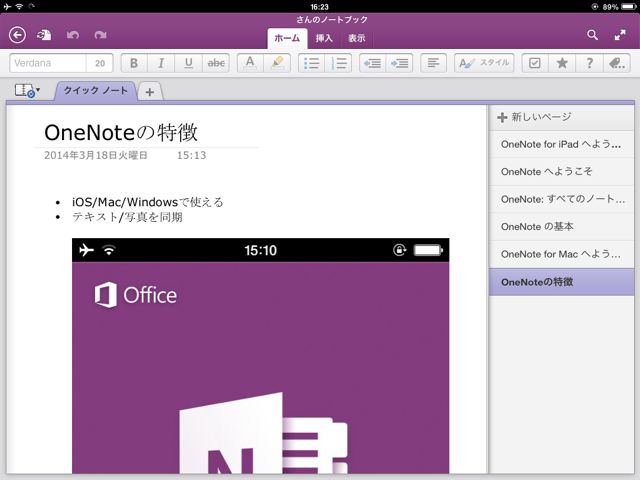
Task: Open the OneNote for Mac へよう... page
Action: pos(561,254)
